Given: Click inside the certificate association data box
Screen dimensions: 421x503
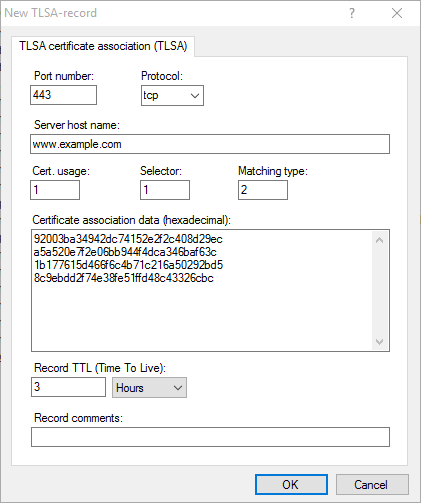Looking at the screenshot, I should pos(202,290).
